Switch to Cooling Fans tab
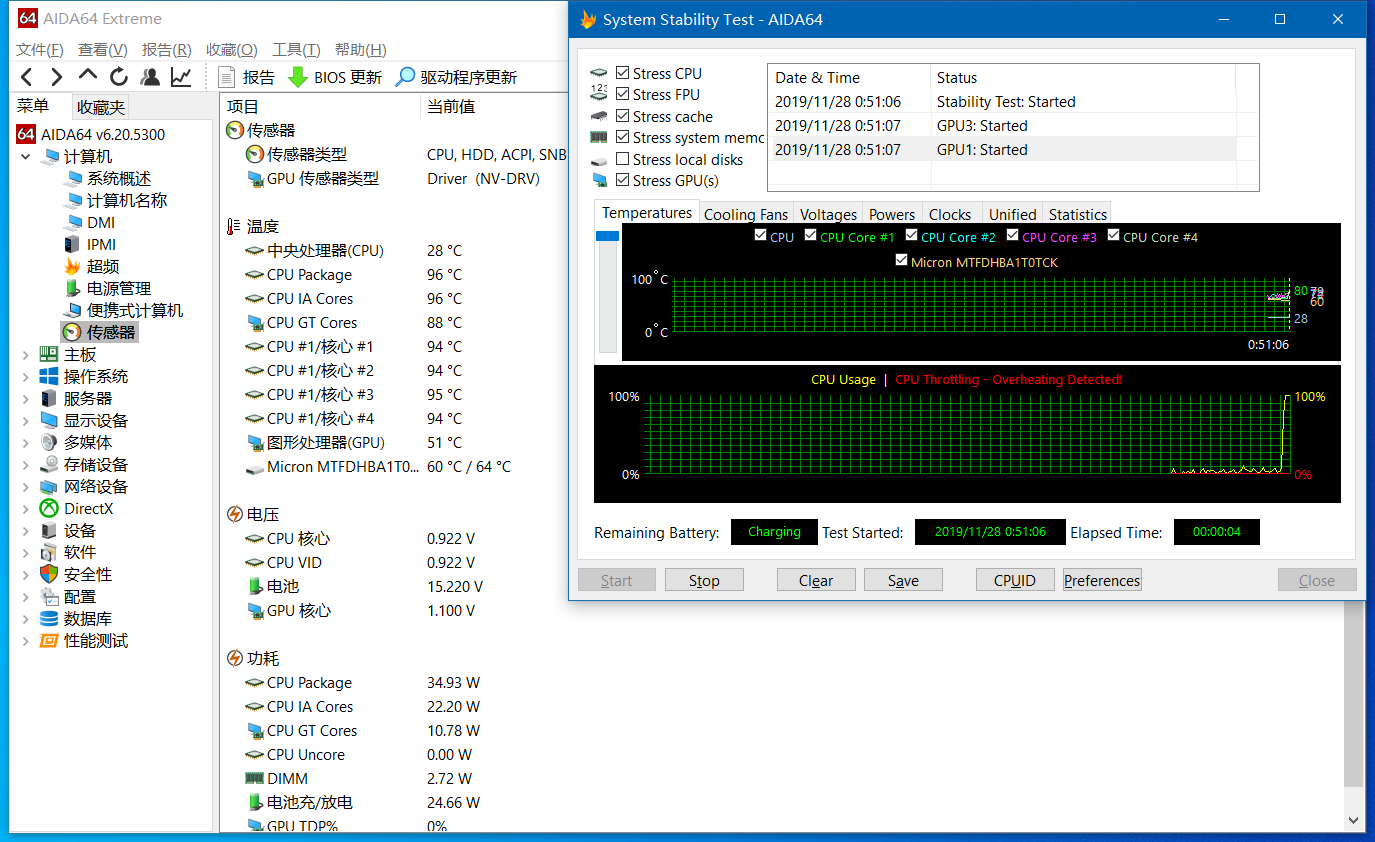This screenshot has height=842, width=1375. (x=746, y=214)
